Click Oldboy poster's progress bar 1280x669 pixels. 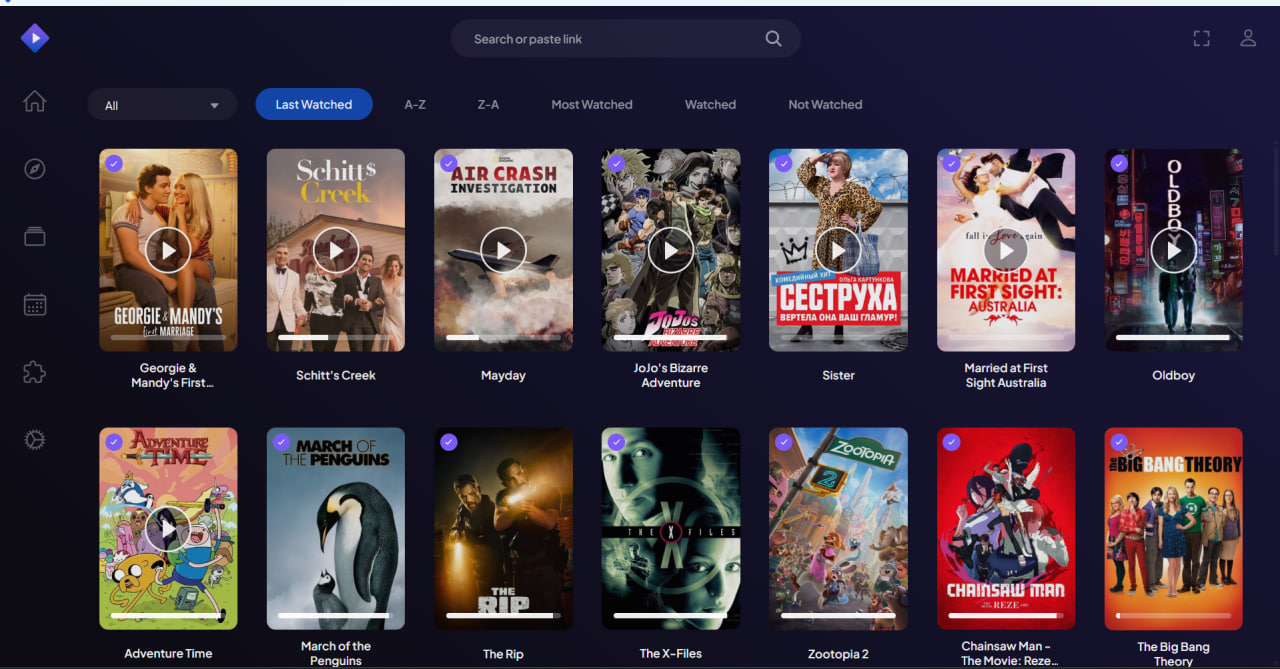pos(1173,338)
